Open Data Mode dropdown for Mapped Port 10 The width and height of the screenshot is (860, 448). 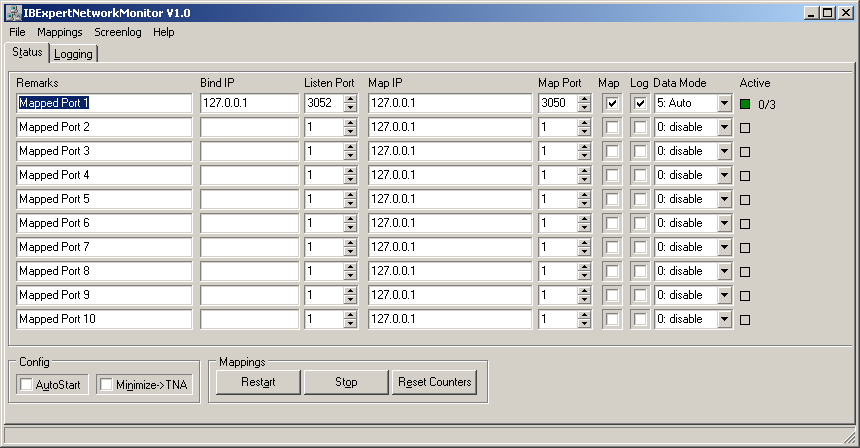[x=725, y=319]
